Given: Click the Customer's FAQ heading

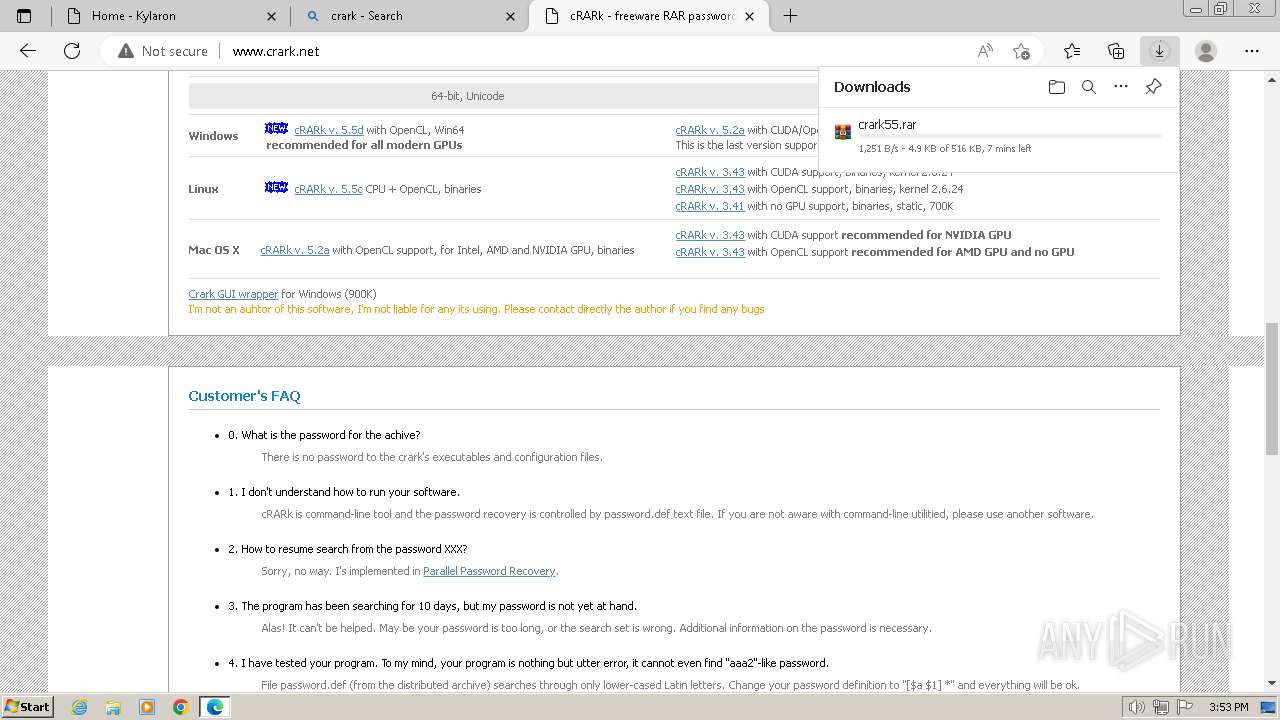Looking at the screenshot, I should pyautogui.click(x=244, y=396).
